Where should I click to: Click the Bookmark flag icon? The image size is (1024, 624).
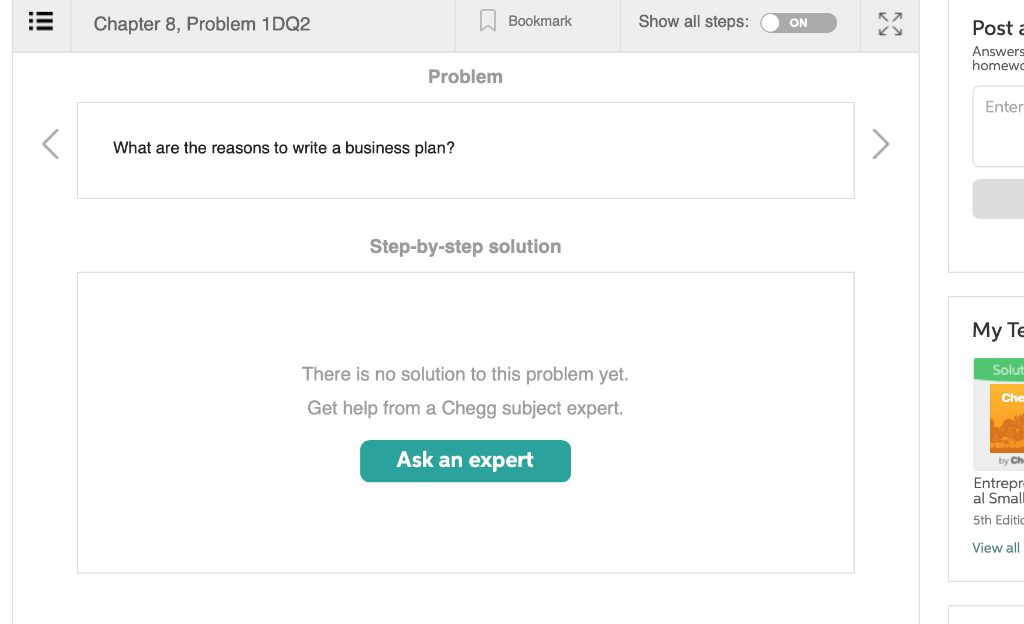coord(488,21)
